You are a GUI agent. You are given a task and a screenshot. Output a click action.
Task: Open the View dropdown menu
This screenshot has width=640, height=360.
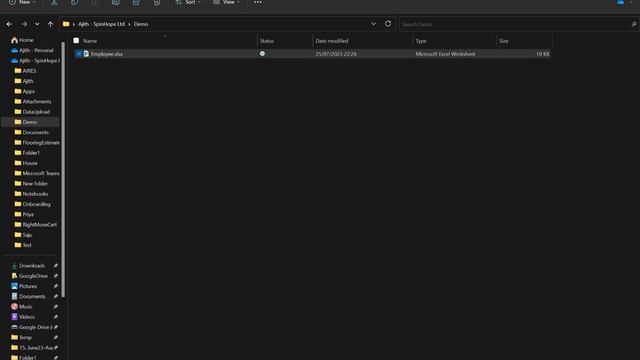pos(227,2)
